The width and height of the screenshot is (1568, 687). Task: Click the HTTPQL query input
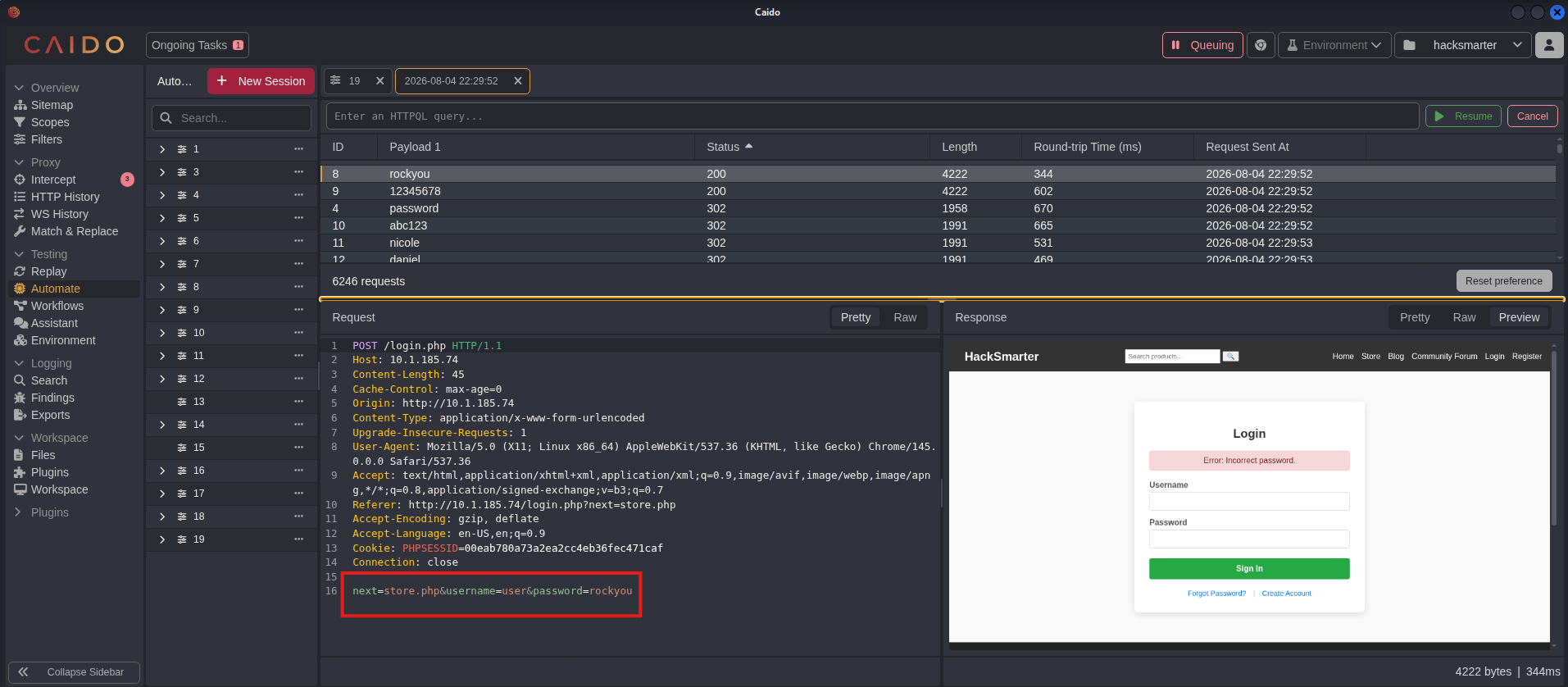click(x=872, y=116)
